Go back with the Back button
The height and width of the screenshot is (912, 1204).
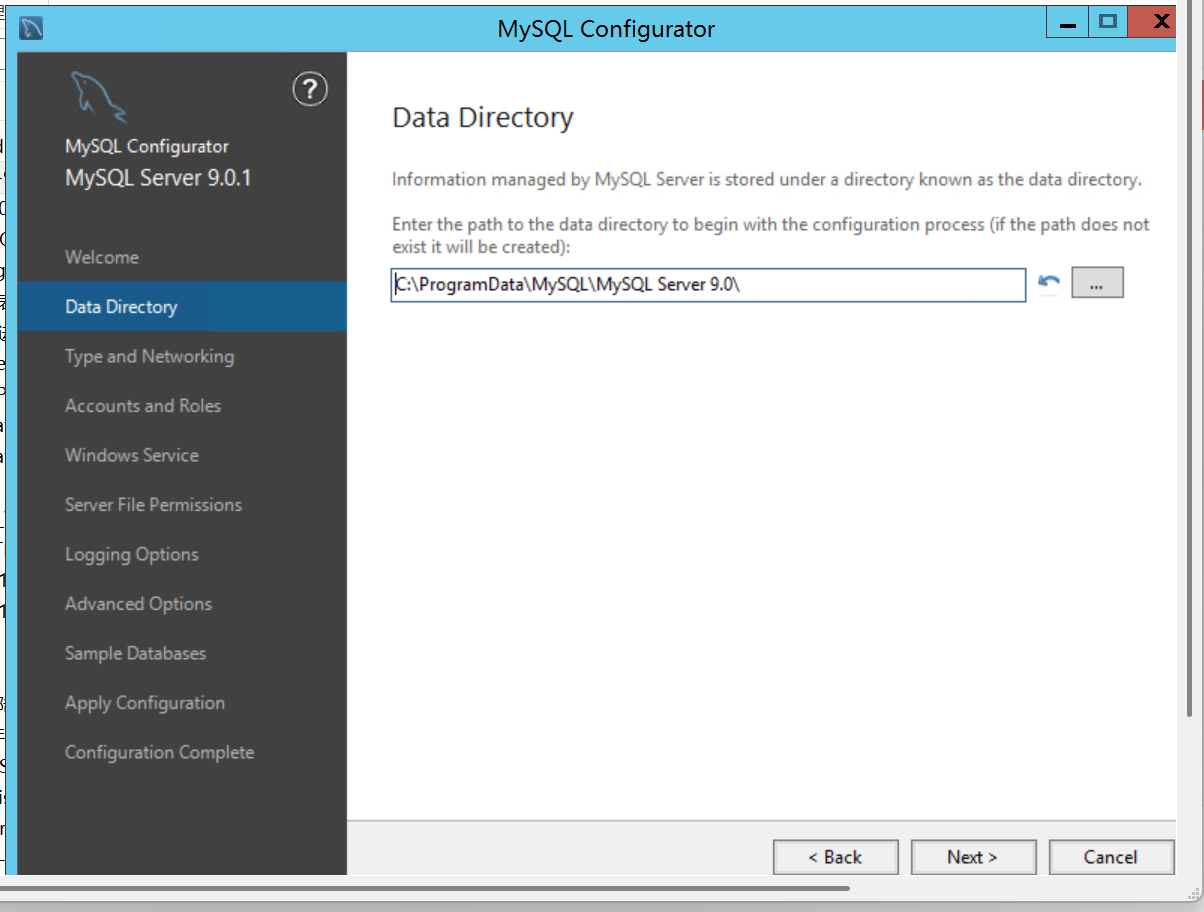tap(835, 857)
